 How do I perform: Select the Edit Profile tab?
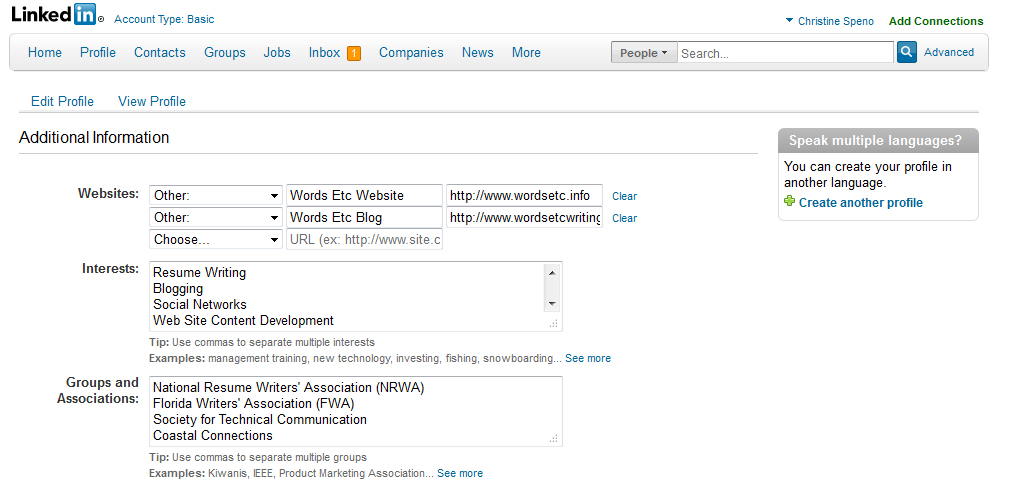[x=62, y=101]
